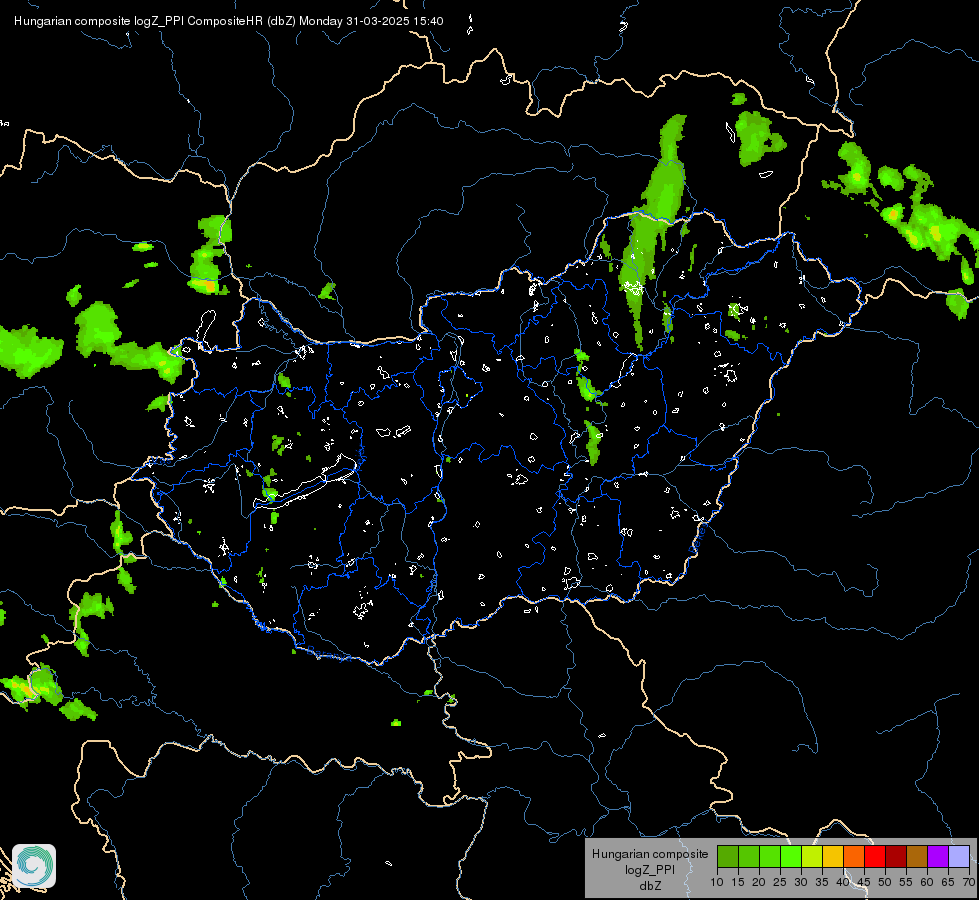Click the 30-35 dBZ yellow-green swatch
The image size is (979, 900).
pyautogui.click(x=812, y=857)
